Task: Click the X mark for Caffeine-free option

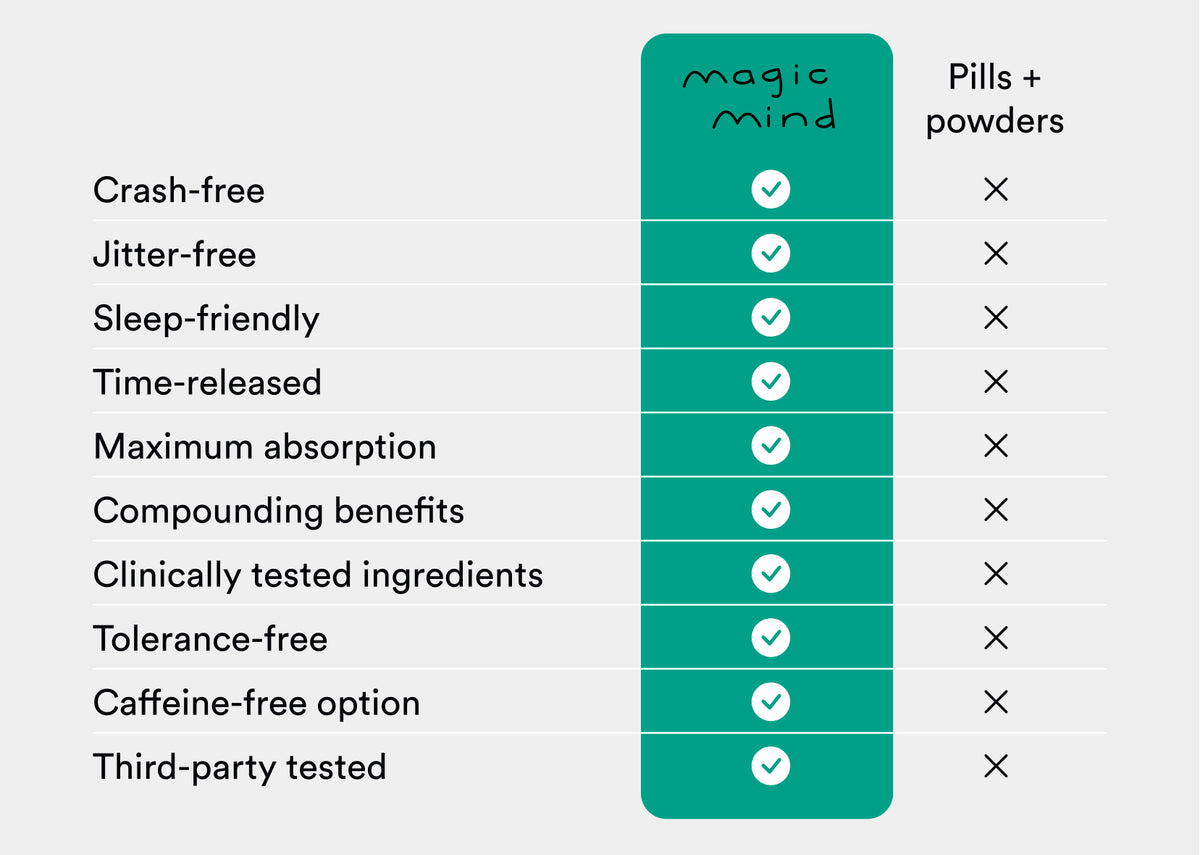Action: 995,702
